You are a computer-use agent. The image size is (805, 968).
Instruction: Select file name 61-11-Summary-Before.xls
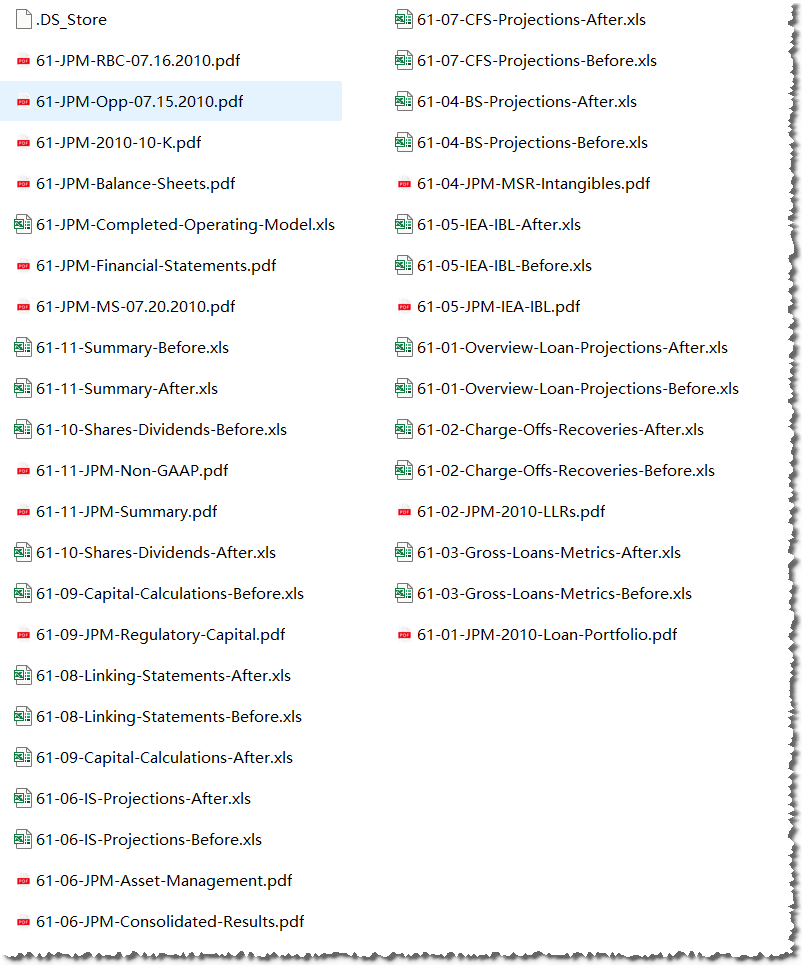132,348
